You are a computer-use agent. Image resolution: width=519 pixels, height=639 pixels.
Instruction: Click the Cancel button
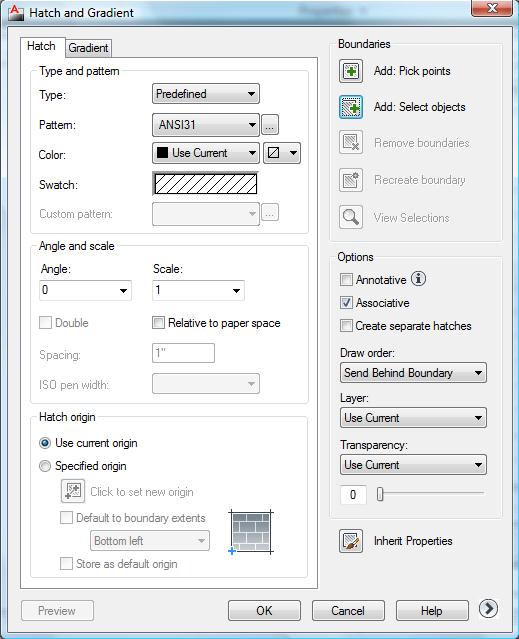[x=348, y=610]
